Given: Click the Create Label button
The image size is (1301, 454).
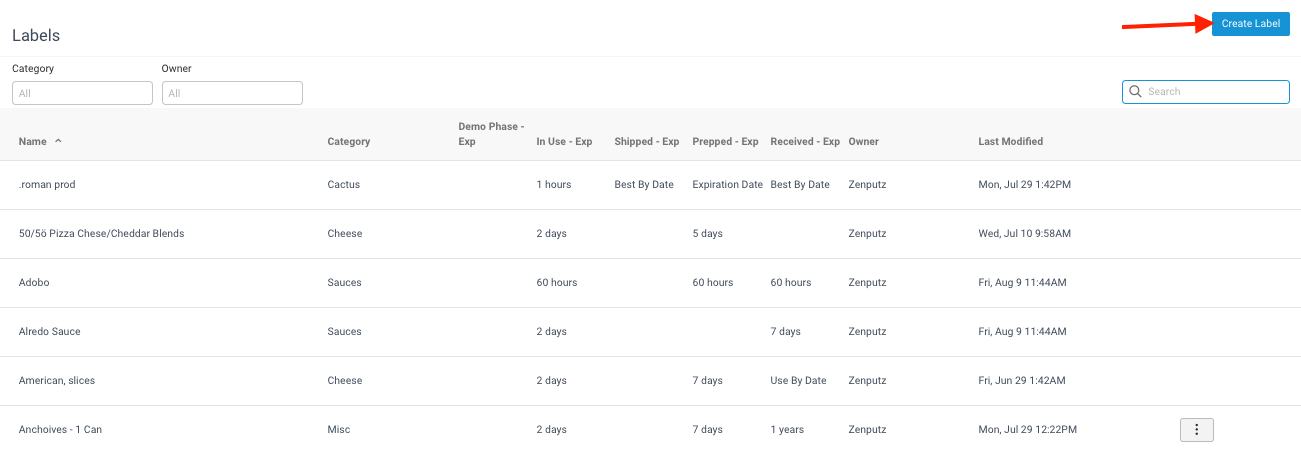Looking at the screenshot, I should [1250, 24].
